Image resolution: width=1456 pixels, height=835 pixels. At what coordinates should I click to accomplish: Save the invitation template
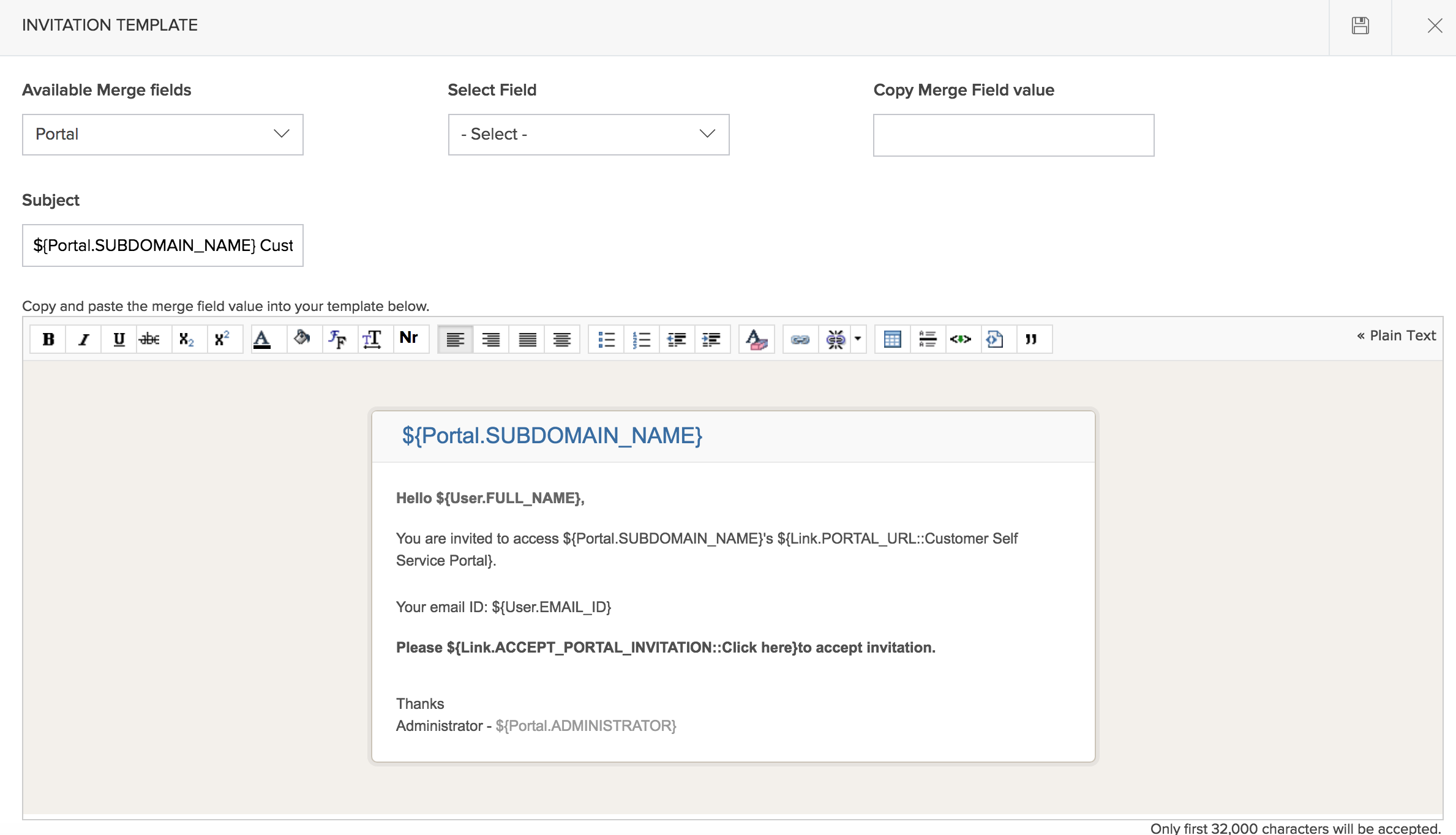coord(1360,26)
